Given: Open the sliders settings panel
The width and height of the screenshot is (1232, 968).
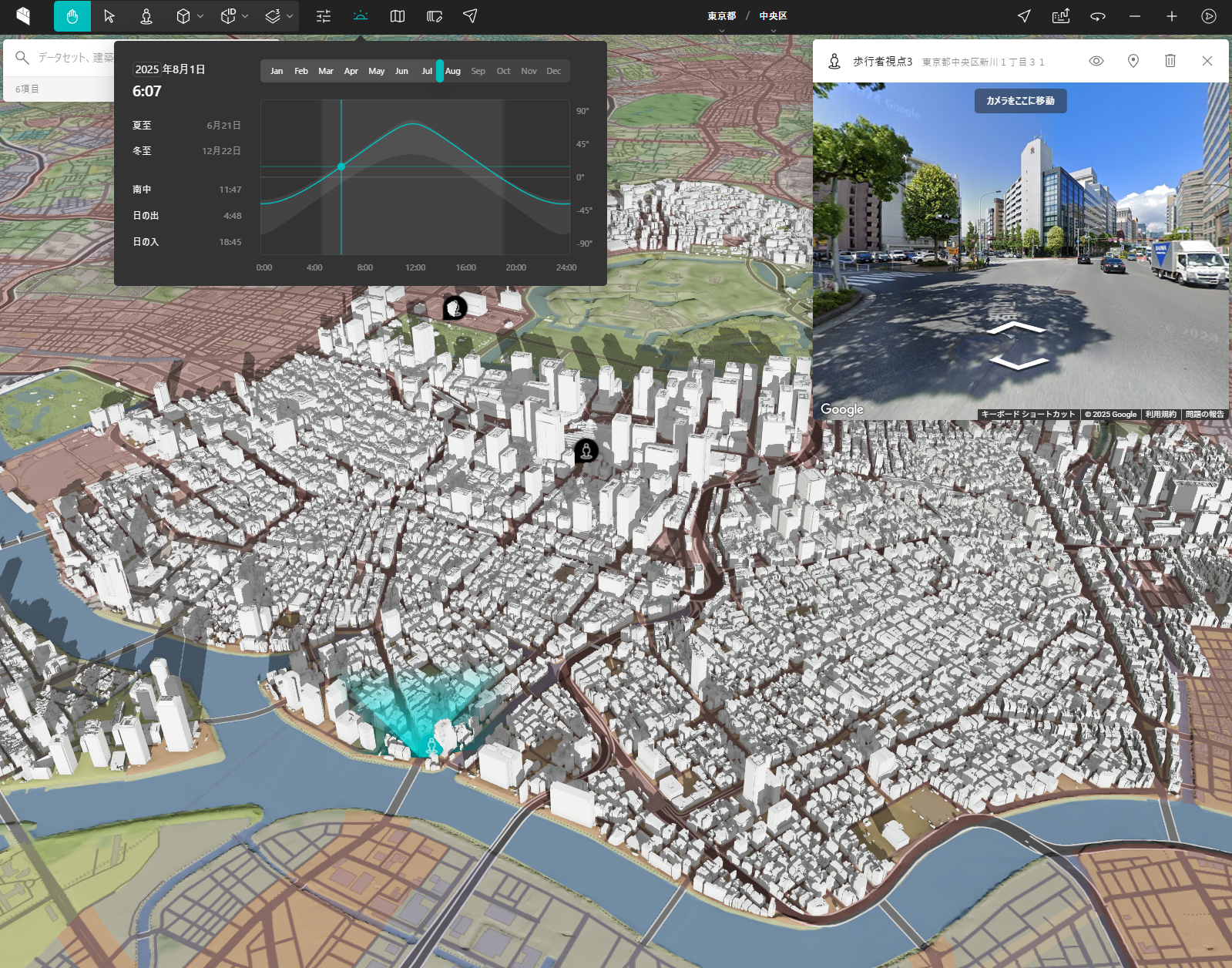Looking at the screenshot, I should pyautogui.click(x=324, y=16).
